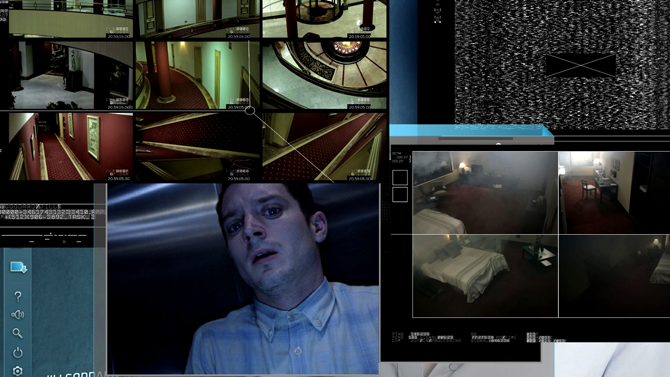
Task: Select the smoky hotel room lamp feed
Action: coord(485,193)
